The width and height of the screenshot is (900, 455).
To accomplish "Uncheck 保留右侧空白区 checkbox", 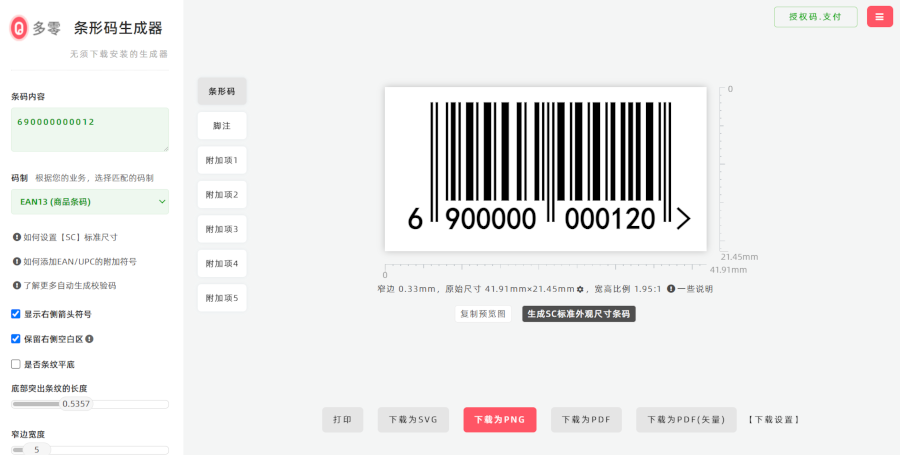I will click(16, 339).
